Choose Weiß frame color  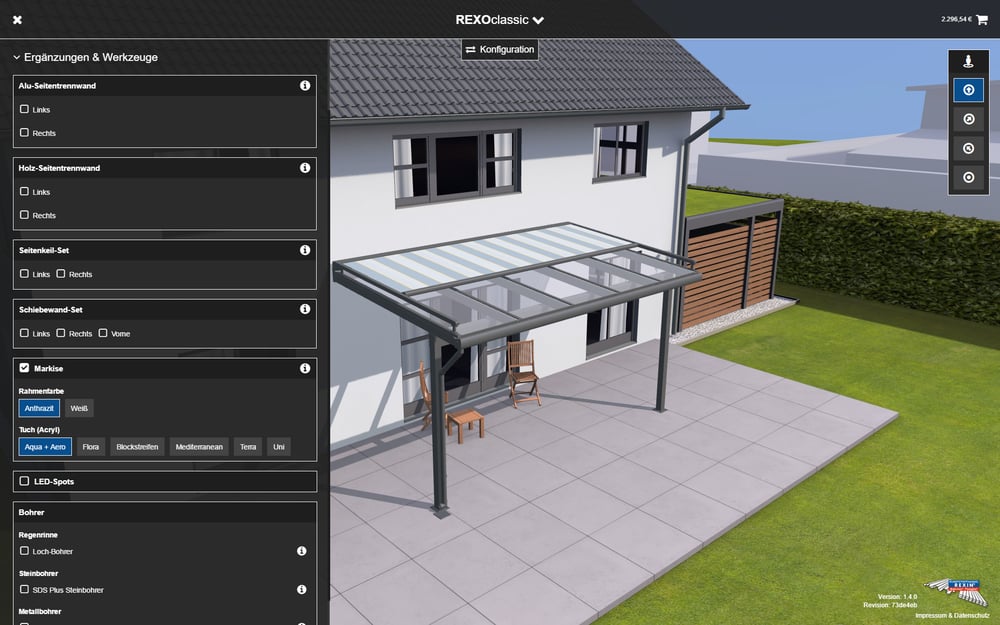pyautogui.click(x=79, y=408)
